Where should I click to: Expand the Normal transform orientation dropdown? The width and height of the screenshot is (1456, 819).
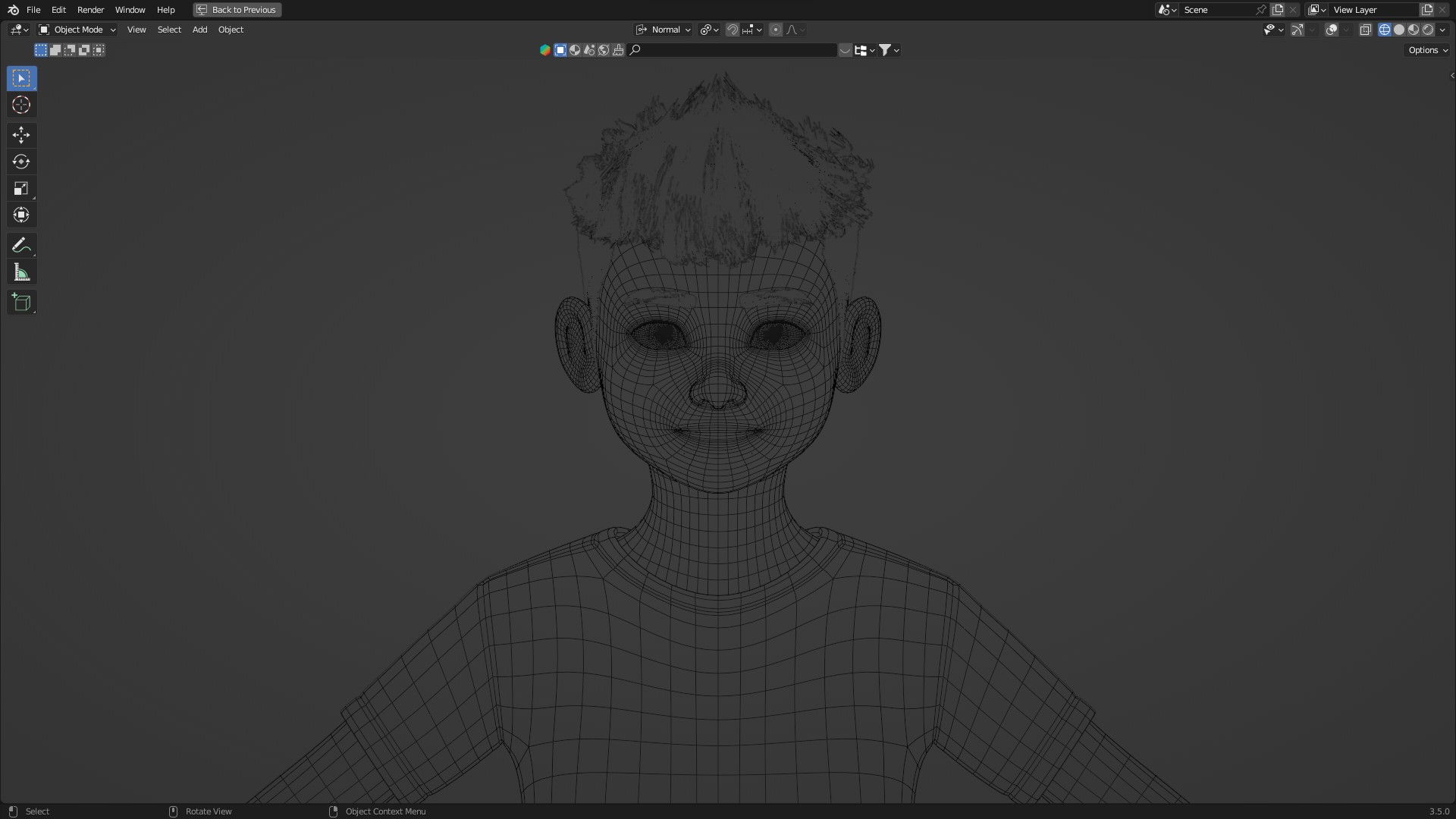coord(664,30)
